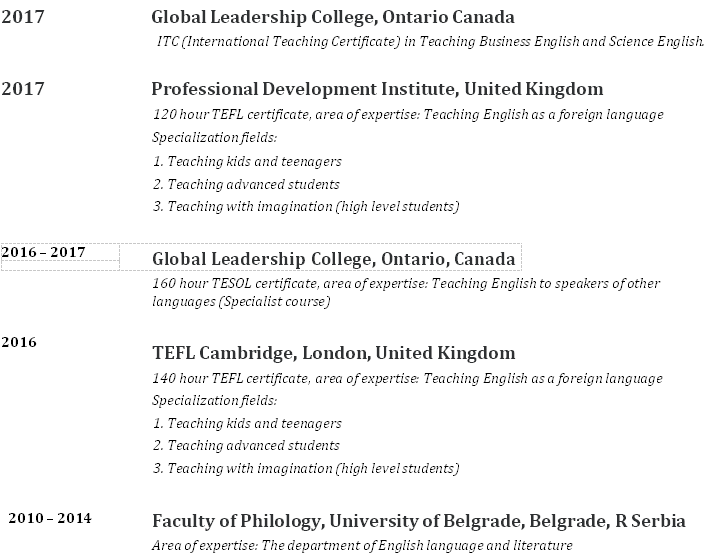Click the 120 hour TEFL certificate line
The width and height of the screenshot is (711, 553).
pos(408,114)
